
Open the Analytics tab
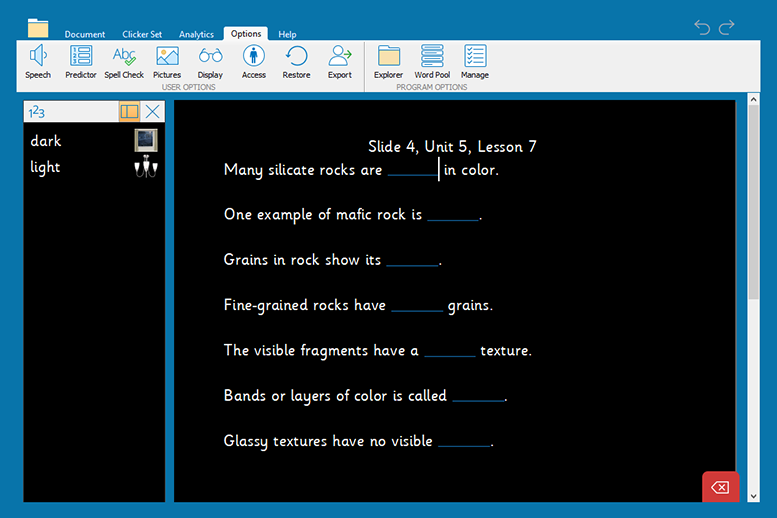click(196, 34)
